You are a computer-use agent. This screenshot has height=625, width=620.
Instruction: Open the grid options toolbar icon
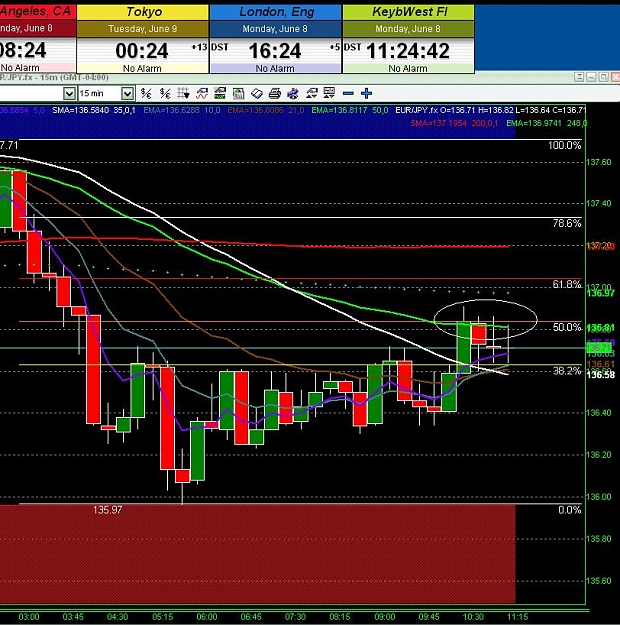coord(183,94)
